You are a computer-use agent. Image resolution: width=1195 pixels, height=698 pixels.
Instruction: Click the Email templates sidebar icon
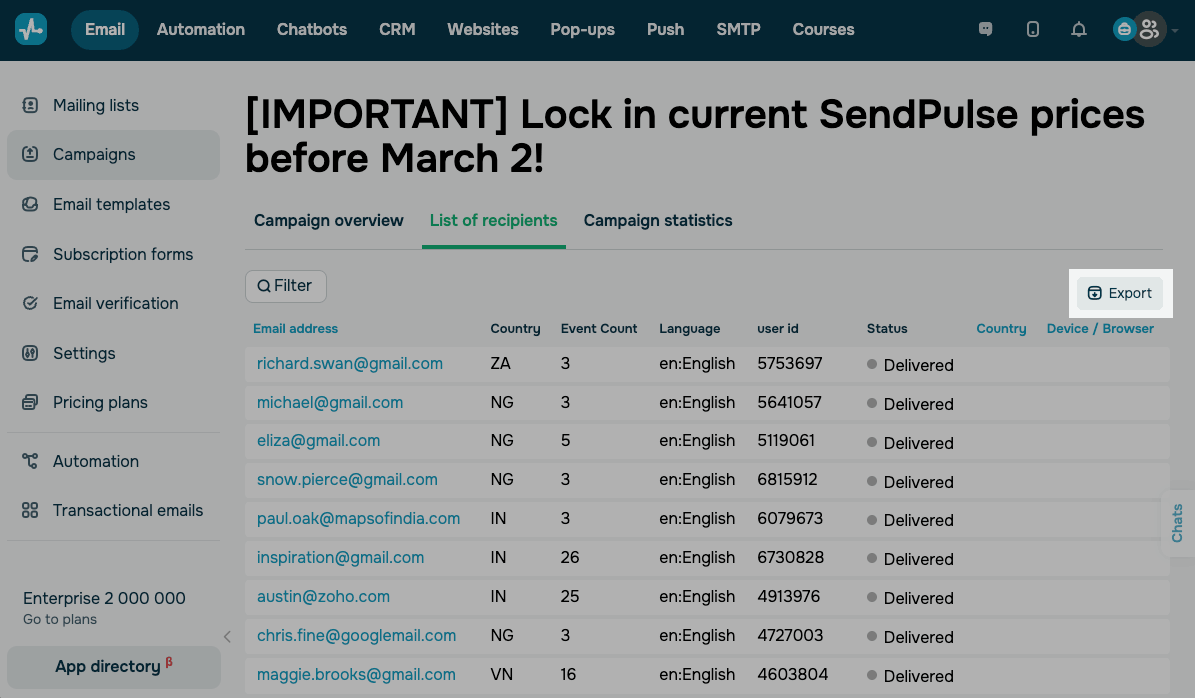30,204
